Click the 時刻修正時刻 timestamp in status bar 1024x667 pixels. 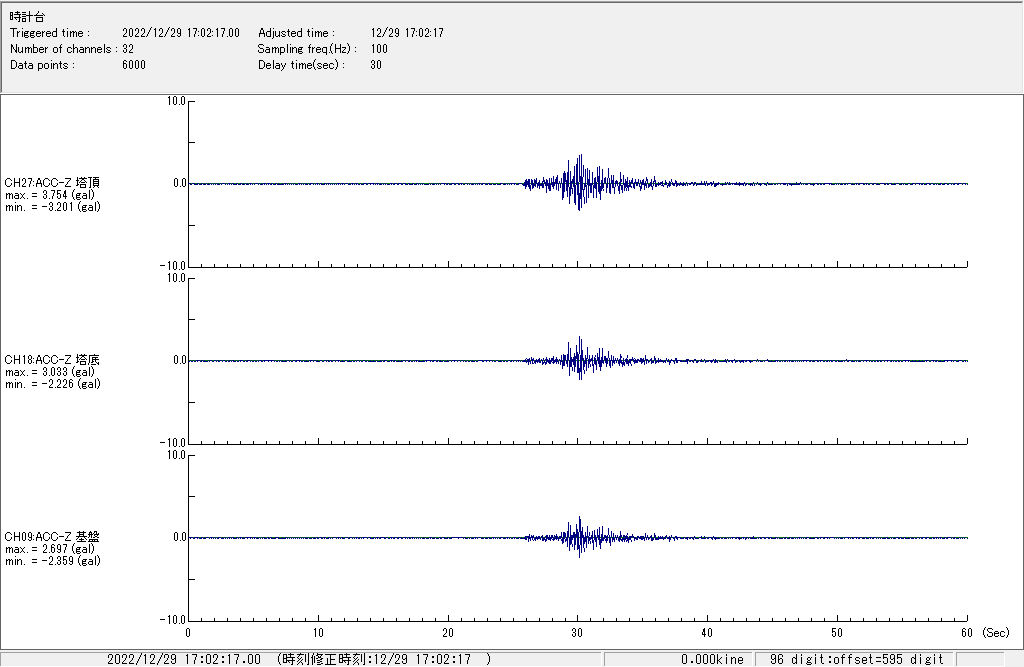[384, 659]
